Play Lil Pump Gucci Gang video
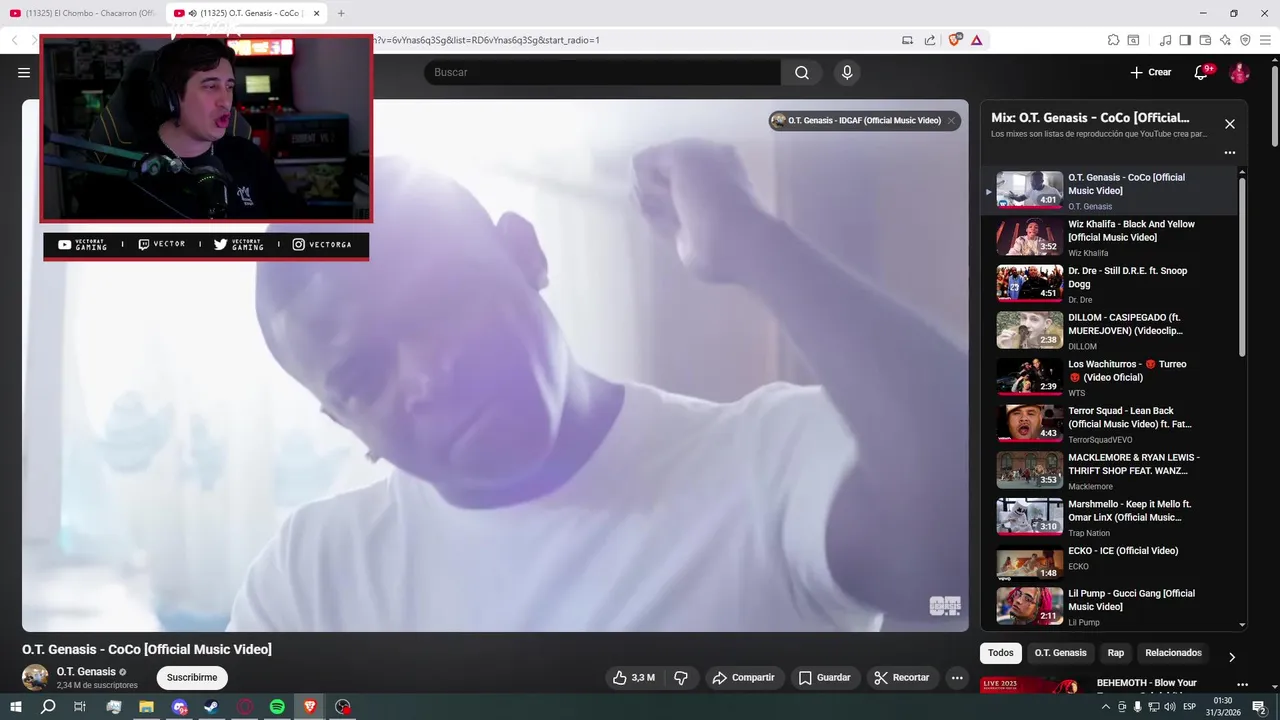The image size is (1280, 720). tap(1110, 607)
